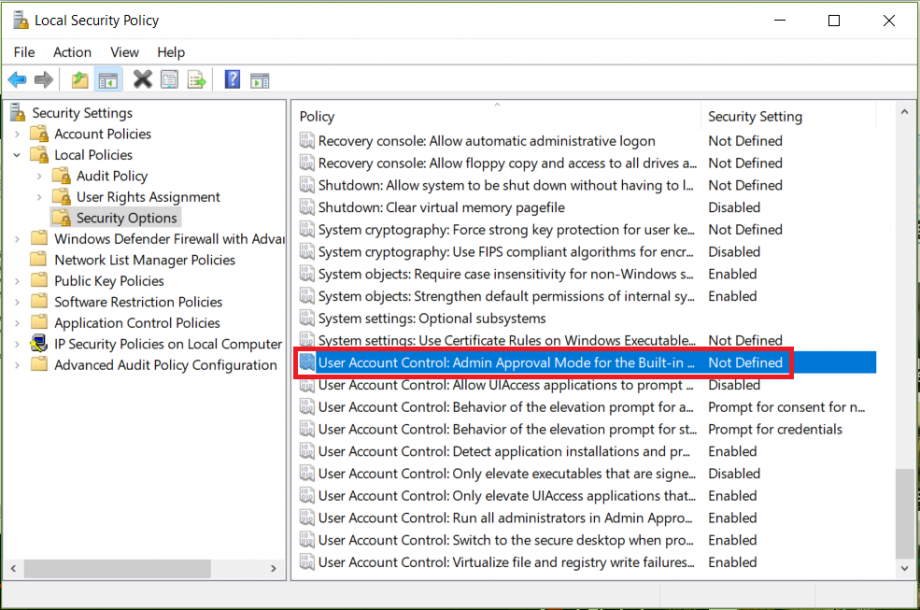Select Shutdown: Clear virtual memory pagefile policy
The image size is (920, 610).
(x=441, y=208)
